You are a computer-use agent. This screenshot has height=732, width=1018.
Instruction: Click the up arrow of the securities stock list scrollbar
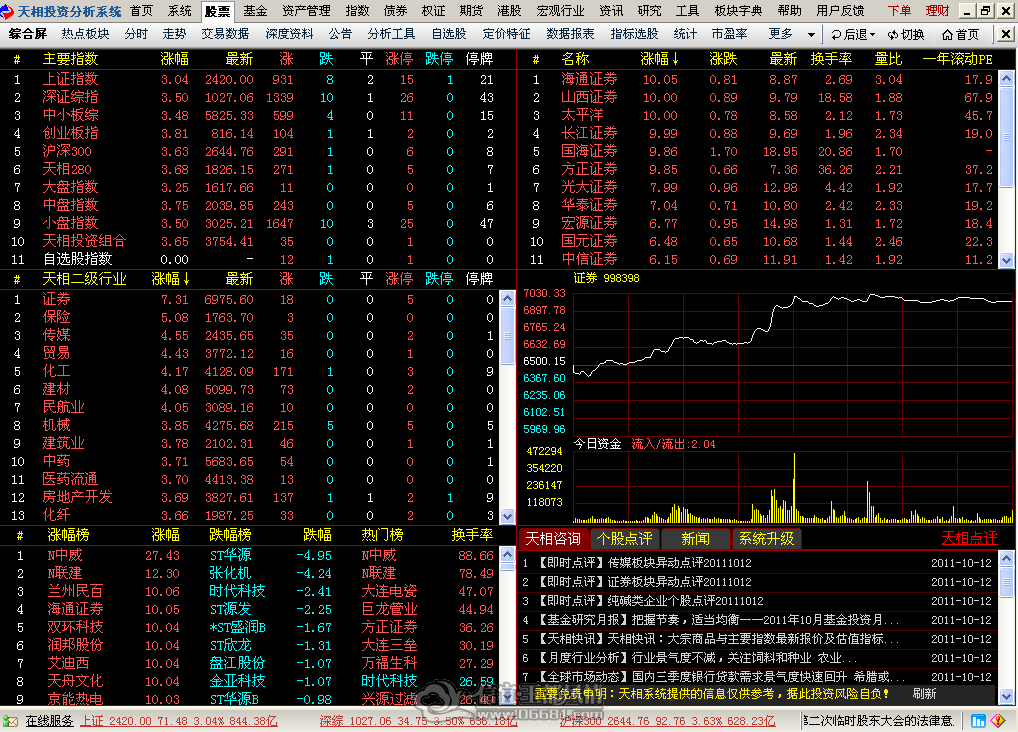point(1006,79)
